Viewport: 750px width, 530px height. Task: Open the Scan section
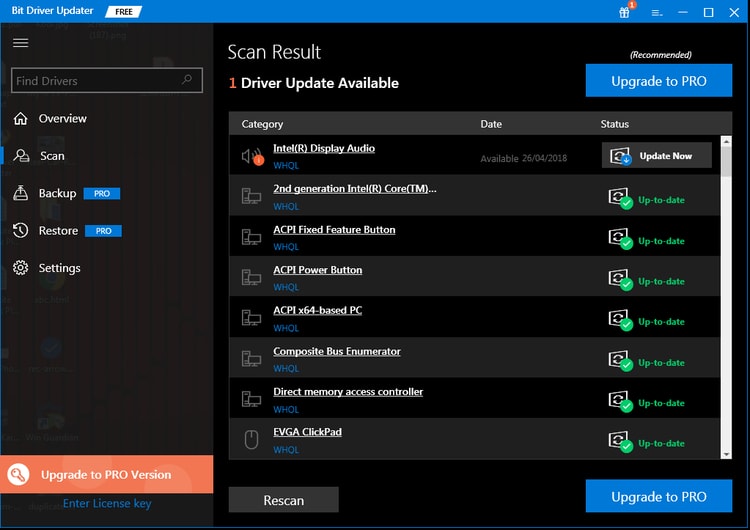(x=52, y=156)
